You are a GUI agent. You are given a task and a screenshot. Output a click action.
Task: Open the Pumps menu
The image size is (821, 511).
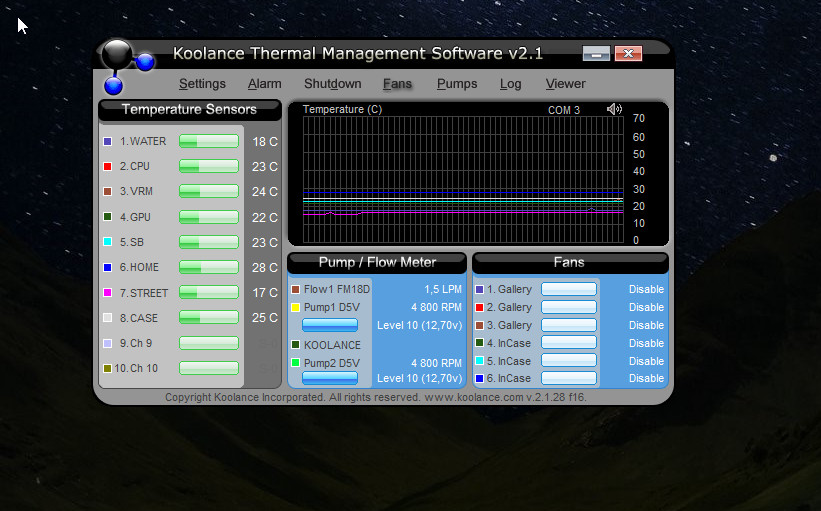coord(457,84)
